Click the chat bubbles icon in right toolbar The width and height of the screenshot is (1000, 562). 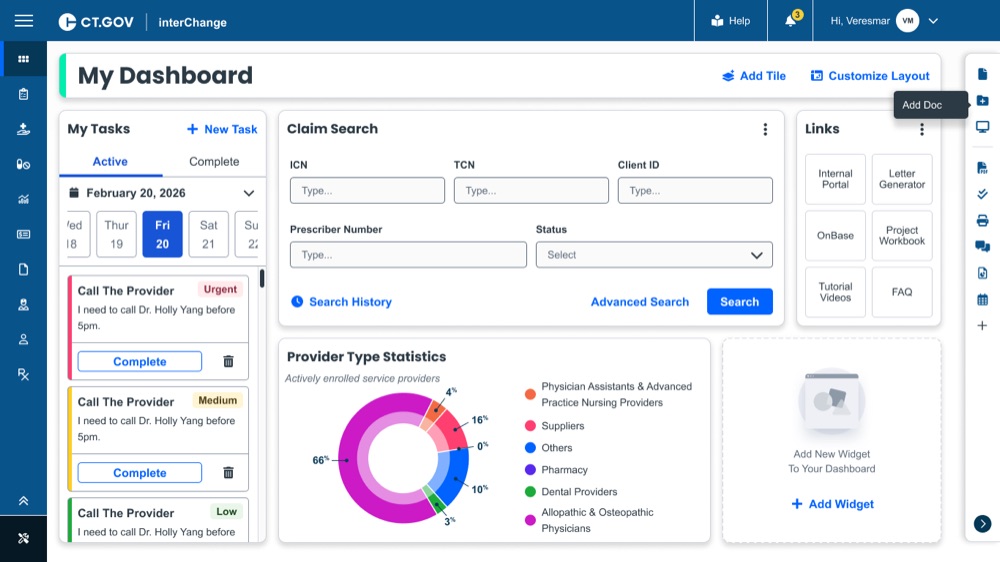(982, 246)
